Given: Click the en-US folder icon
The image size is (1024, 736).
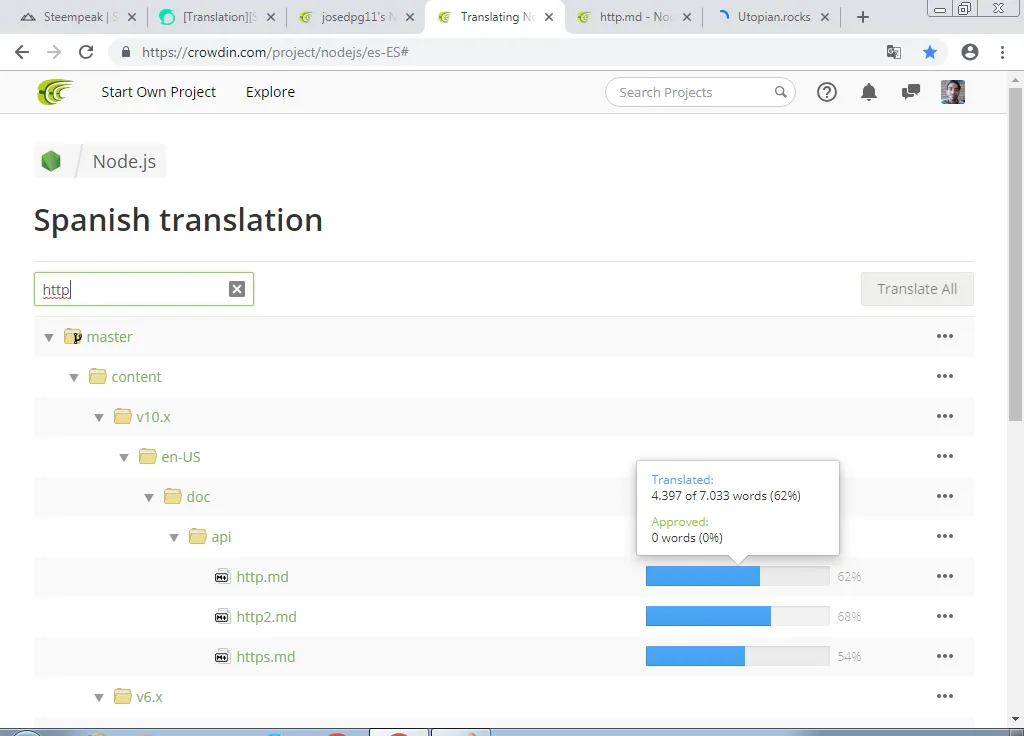Looking at the screenshot, I should 148,456.
